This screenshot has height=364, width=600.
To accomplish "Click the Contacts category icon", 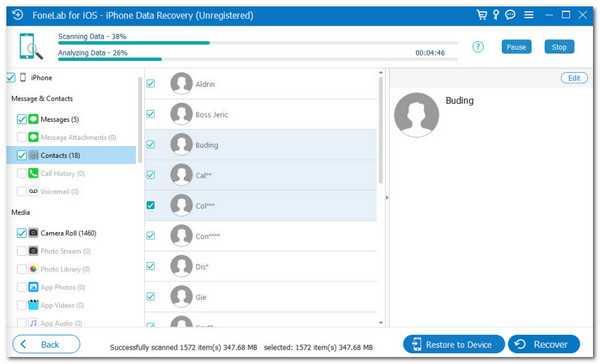I will pos(33,155).
